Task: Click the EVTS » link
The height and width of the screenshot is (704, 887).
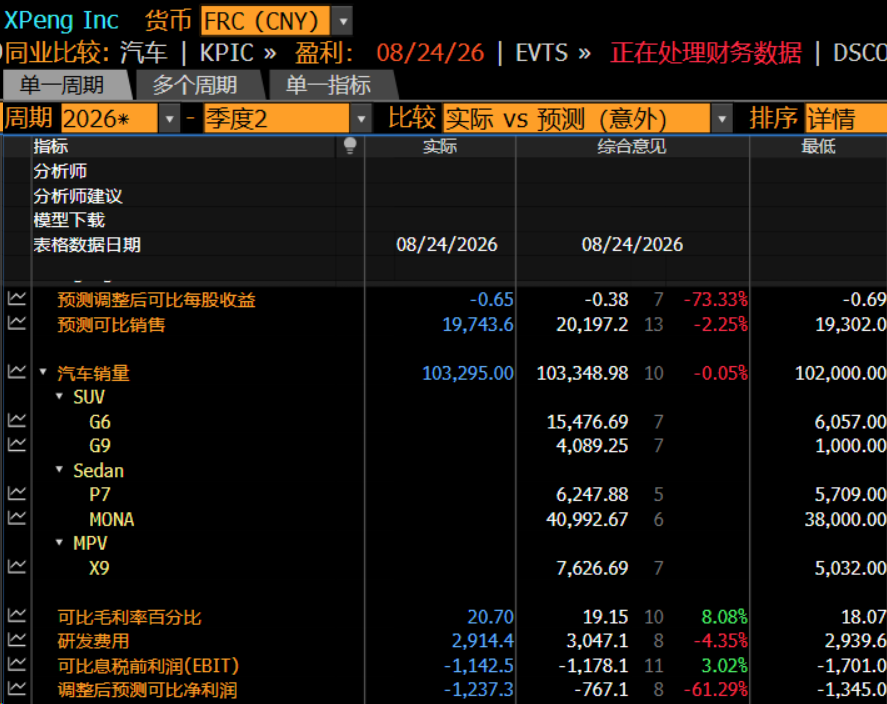Action: pos(553,53)
